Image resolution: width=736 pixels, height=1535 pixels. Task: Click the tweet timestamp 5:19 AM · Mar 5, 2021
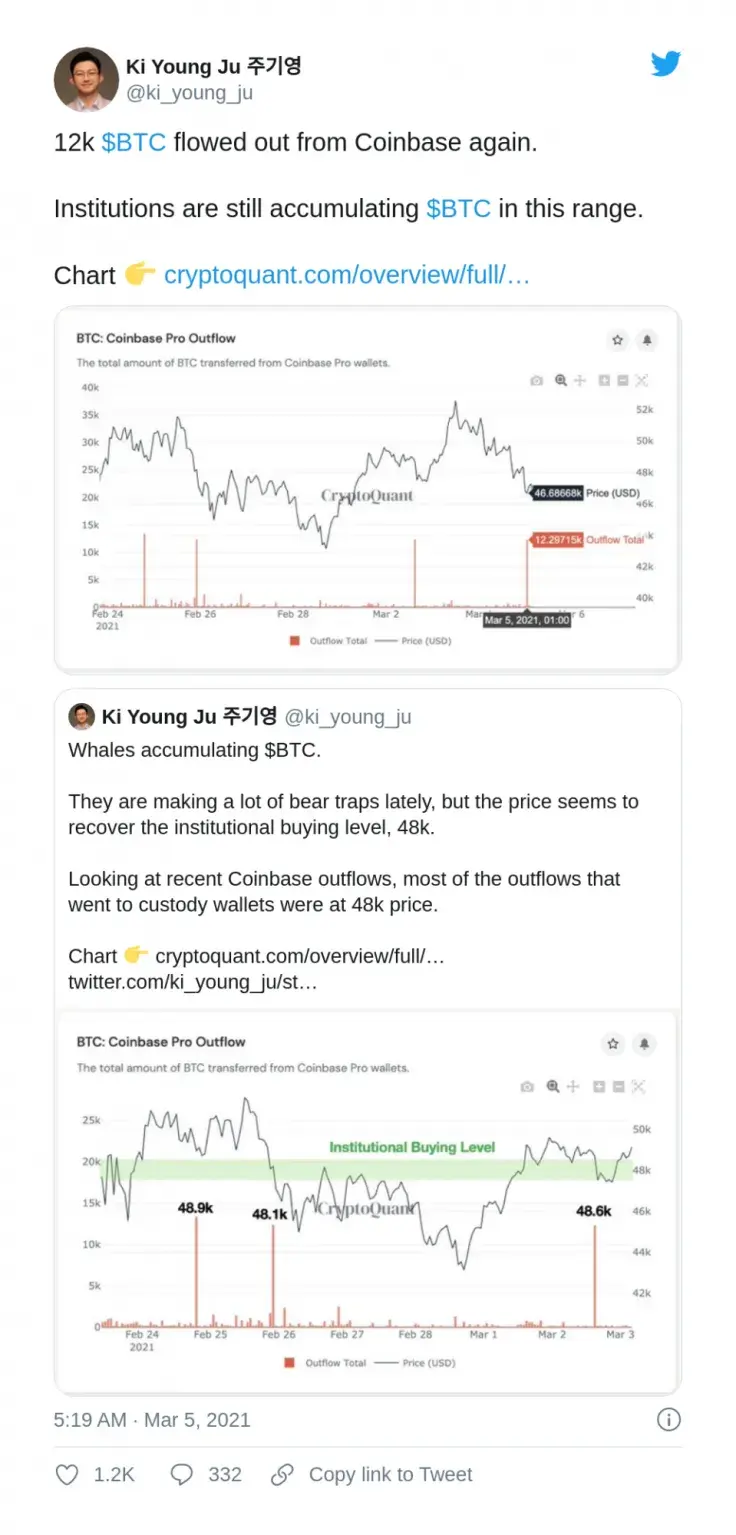coord(152,1420)
